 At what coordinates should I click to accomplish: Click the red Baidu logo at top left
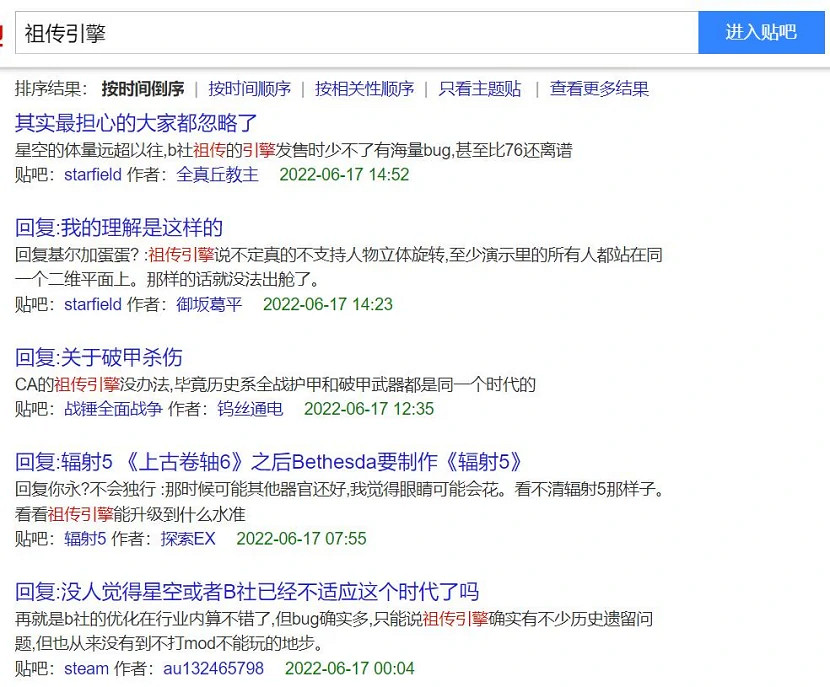click(x=4, y=31)
